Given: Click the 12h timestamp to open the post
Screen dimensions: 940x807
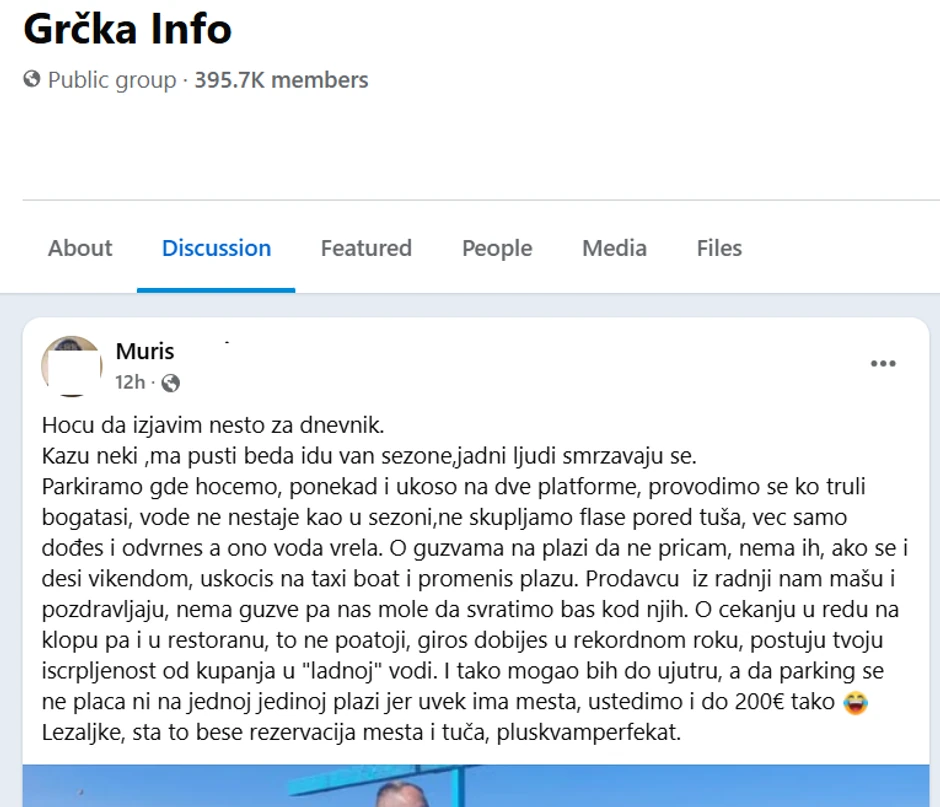Looking at the screenshot, I should pos(129,382).
